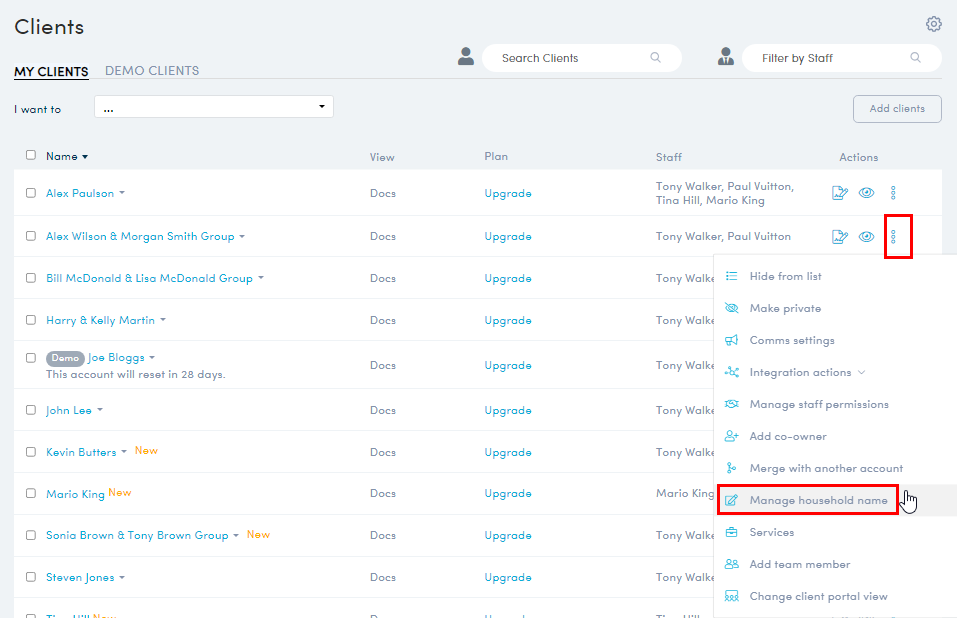Open three-dot actions menu for Alex Paulson
957x618 pixels.
coord(894,193)
